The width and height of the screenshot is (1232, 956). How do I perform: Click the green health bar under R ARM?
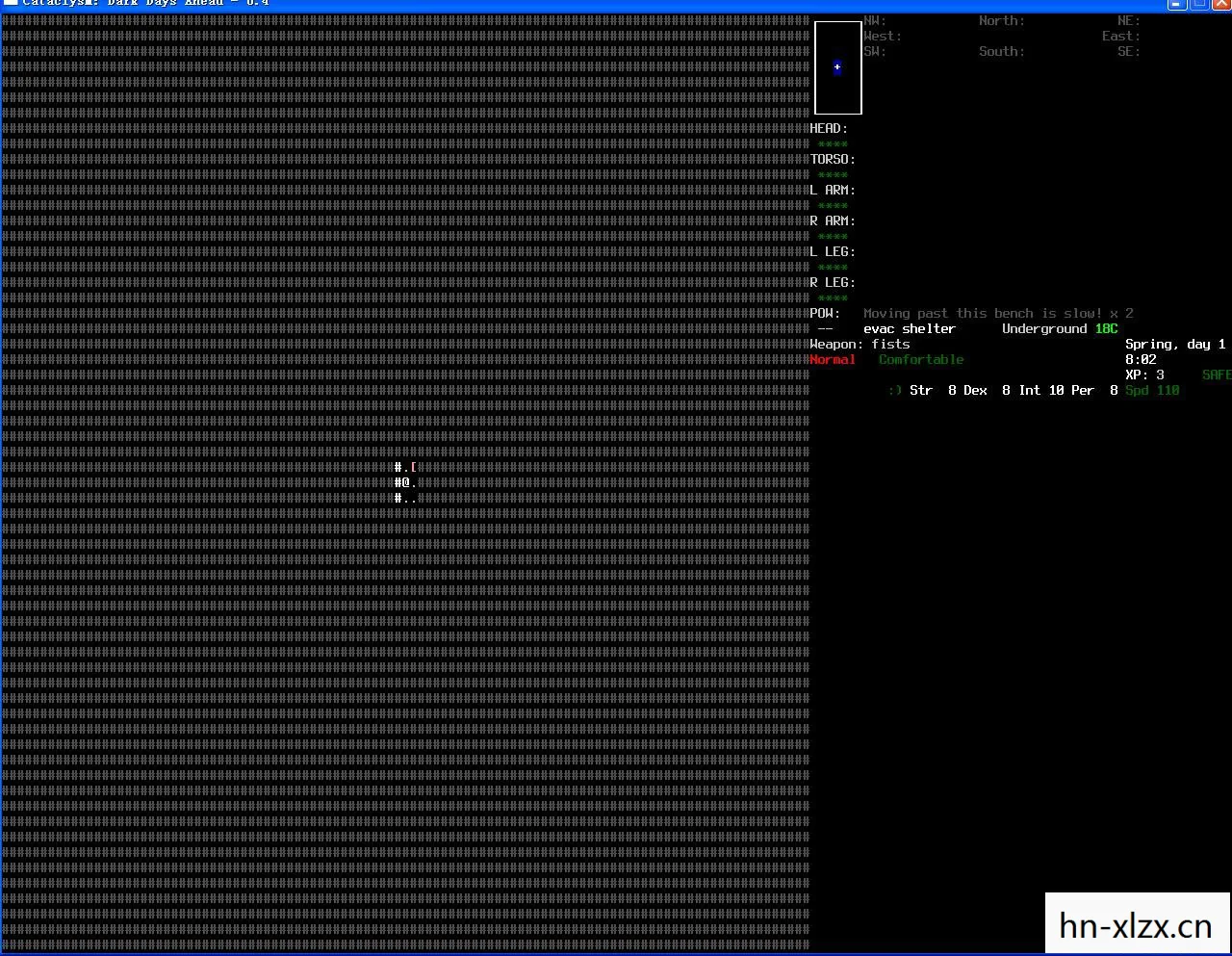833,237
